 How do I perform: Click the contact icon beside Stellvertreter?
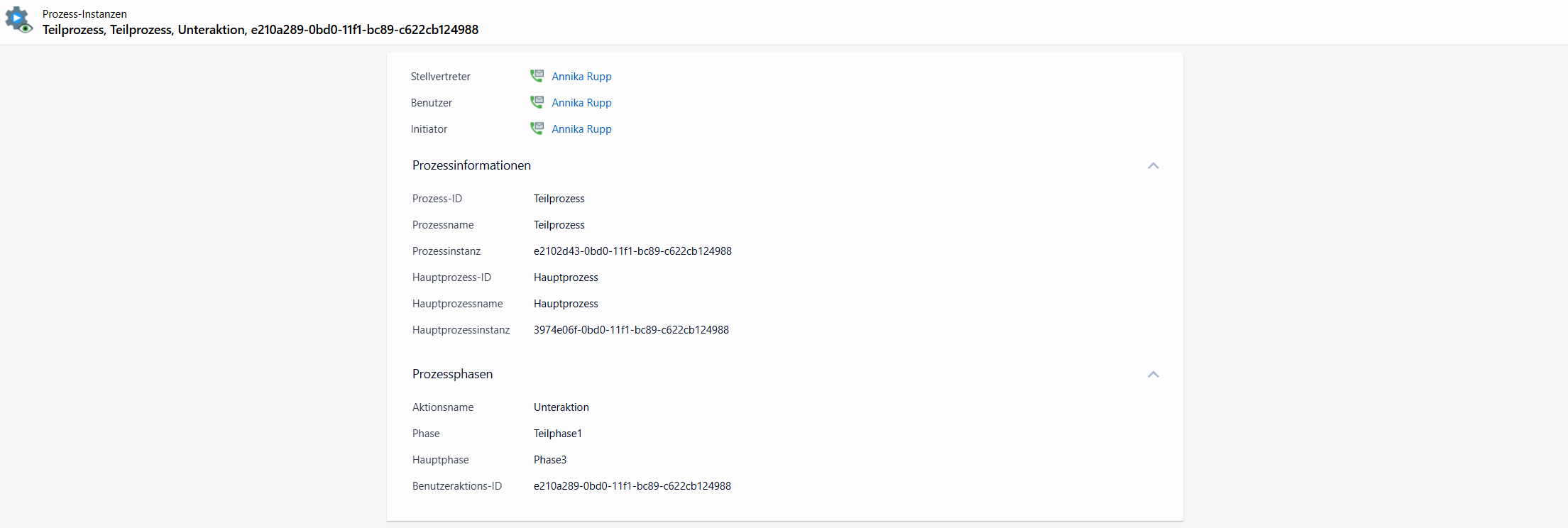coord(537,76)
